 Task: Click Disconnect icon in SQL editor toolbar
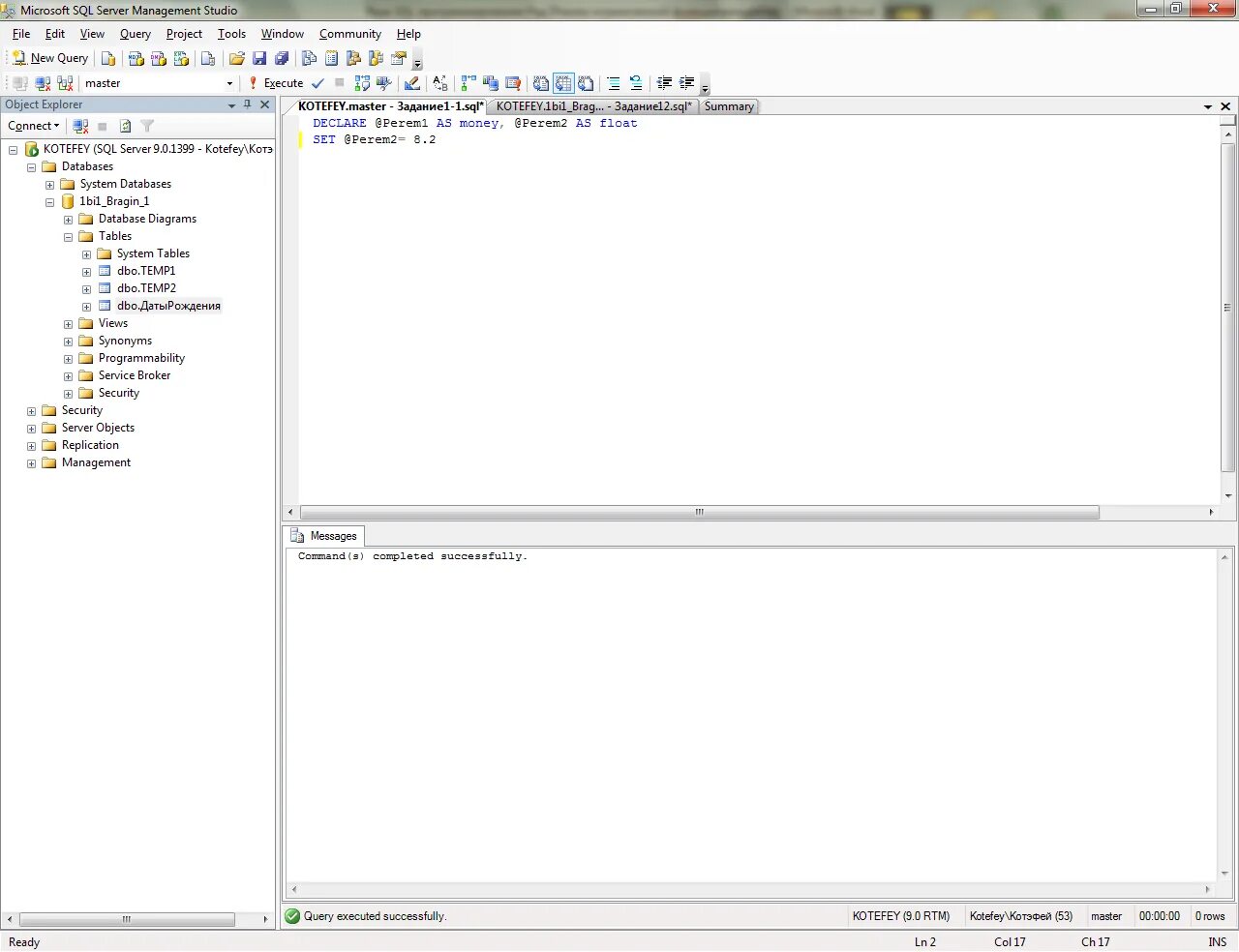[43, 83]
